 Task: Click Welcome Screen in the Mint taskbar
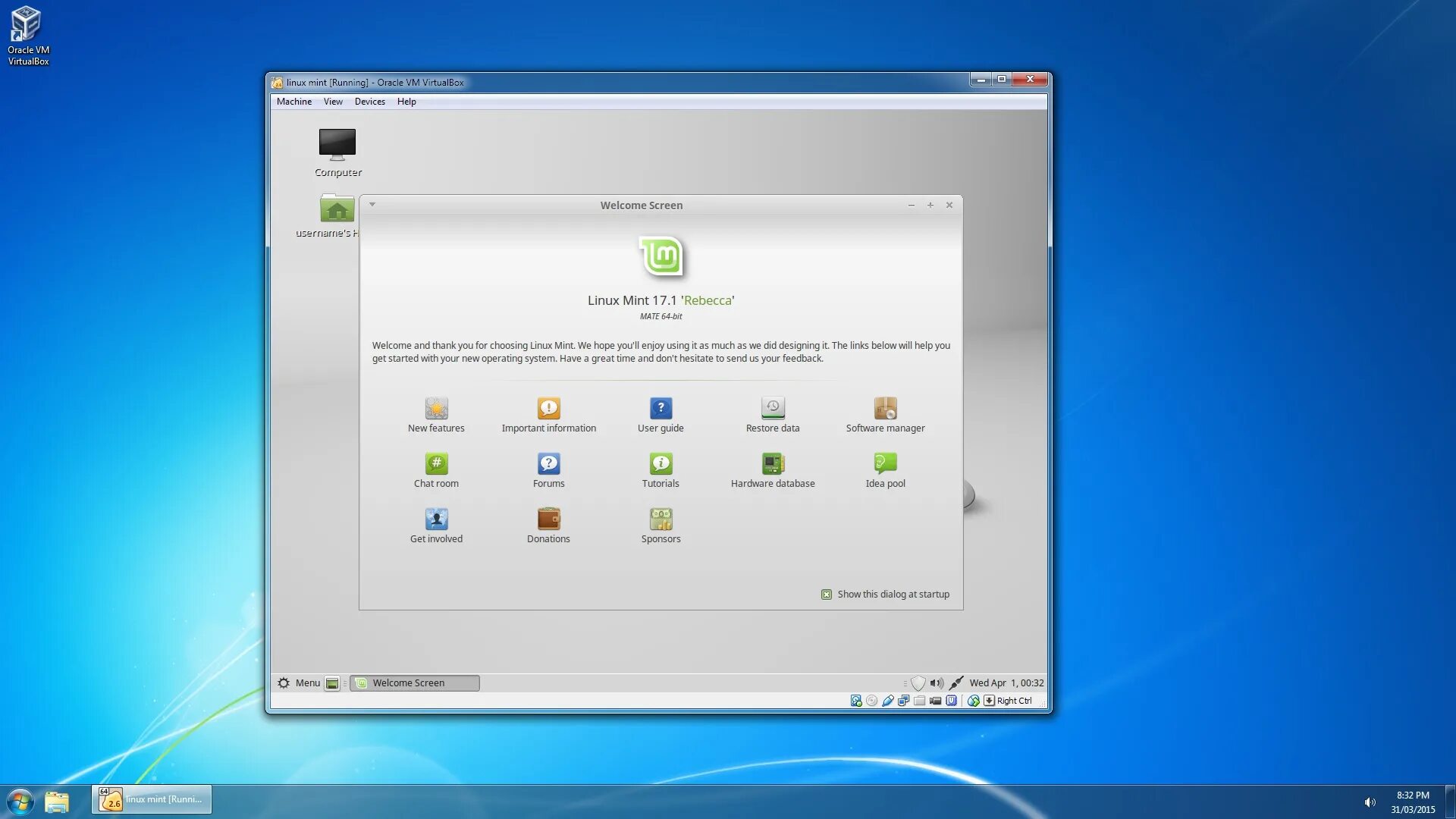(415, 683)
